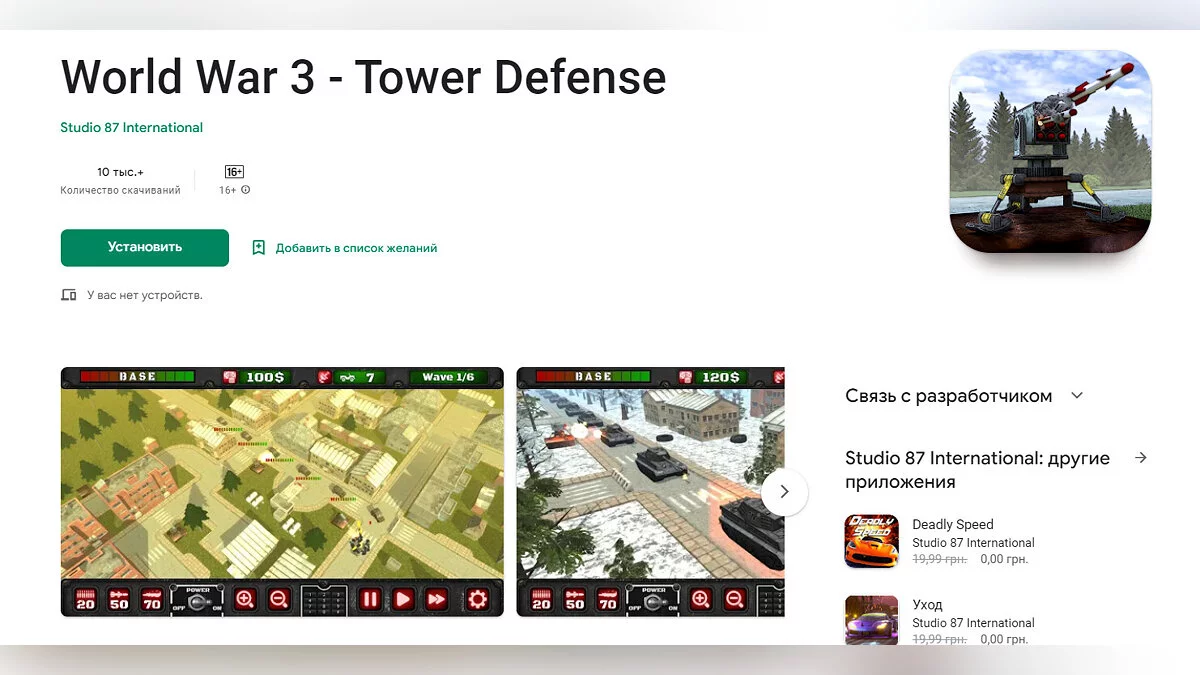Click play button in first screenshot
Viewport: 1200px width, 675px height.
403,599
